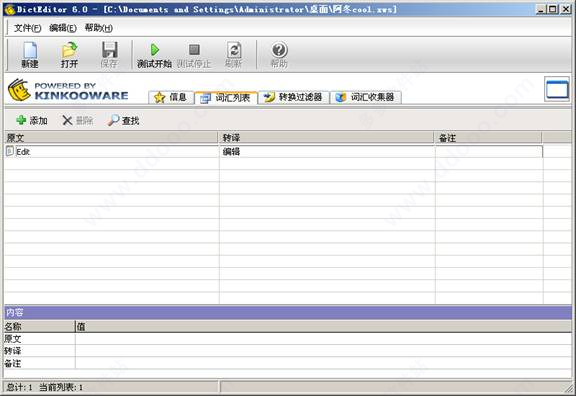This screenshot has width=576, height=396.
Task: Open the 编辑(E) menu
Action: point(63,28)
